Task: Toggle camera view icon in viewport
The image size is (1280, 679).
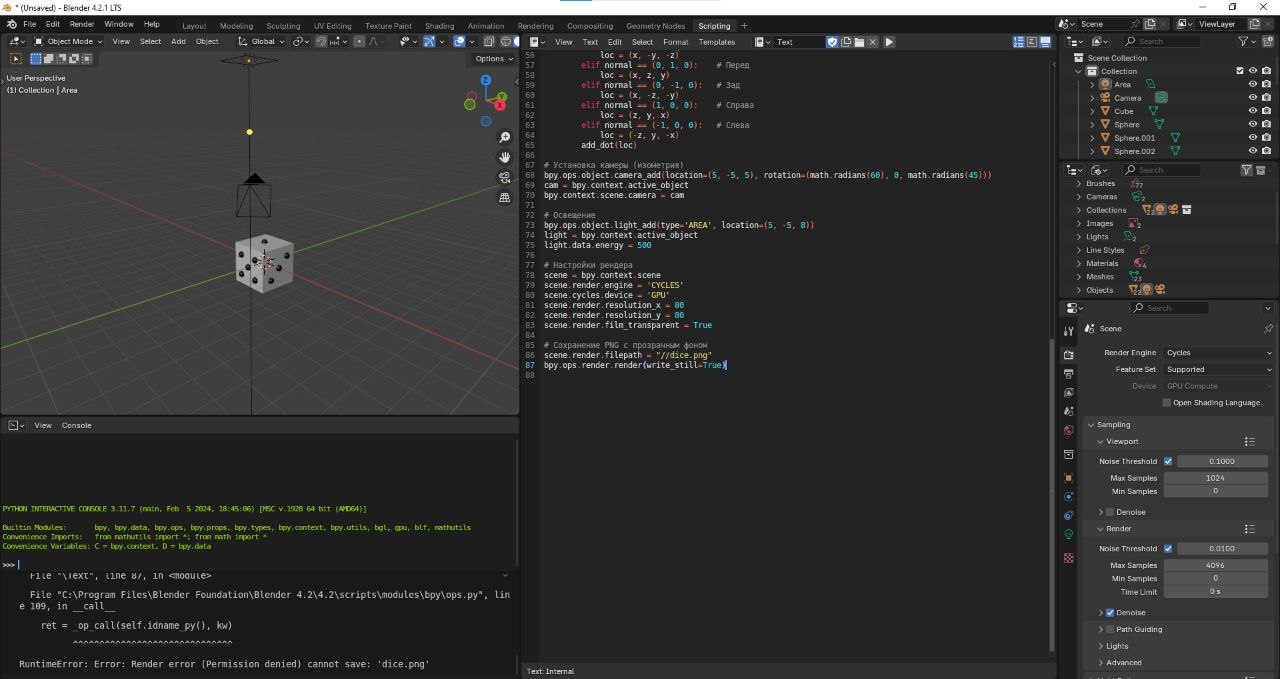Action: [x=505, y=177]
